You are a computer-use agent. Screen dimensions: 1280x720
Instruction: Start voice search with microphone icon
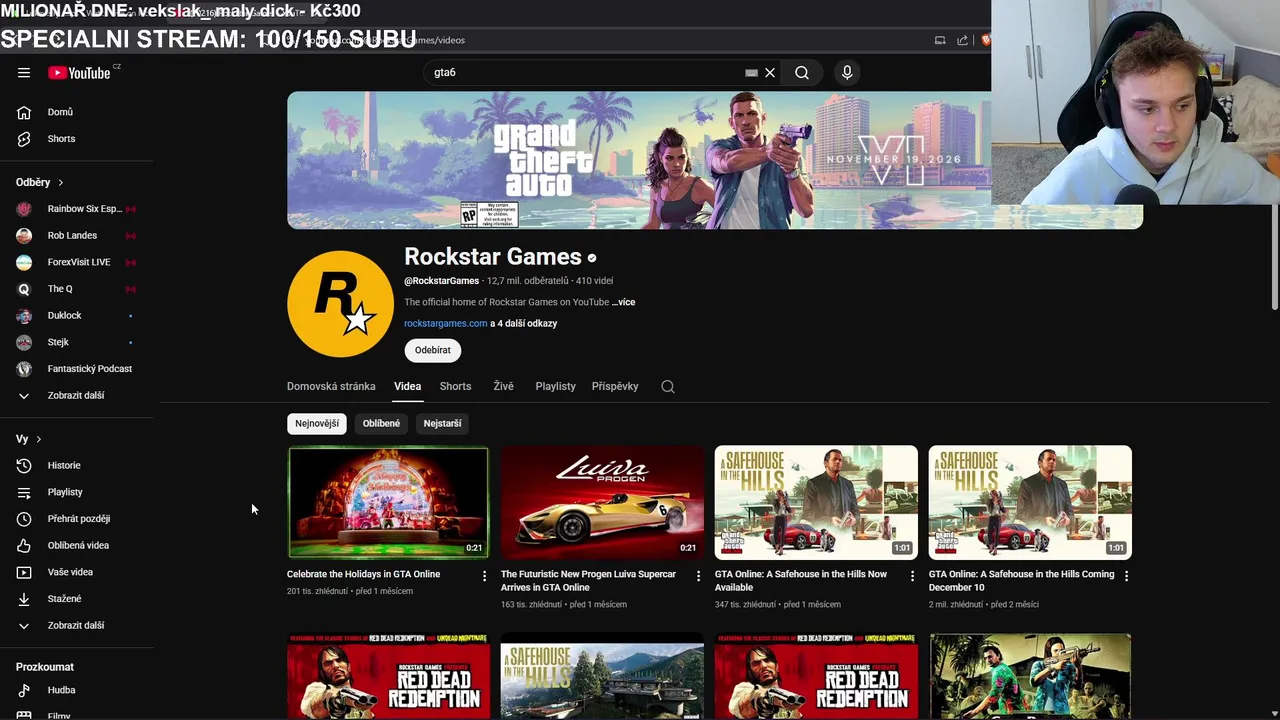click(x=847, y=73)
